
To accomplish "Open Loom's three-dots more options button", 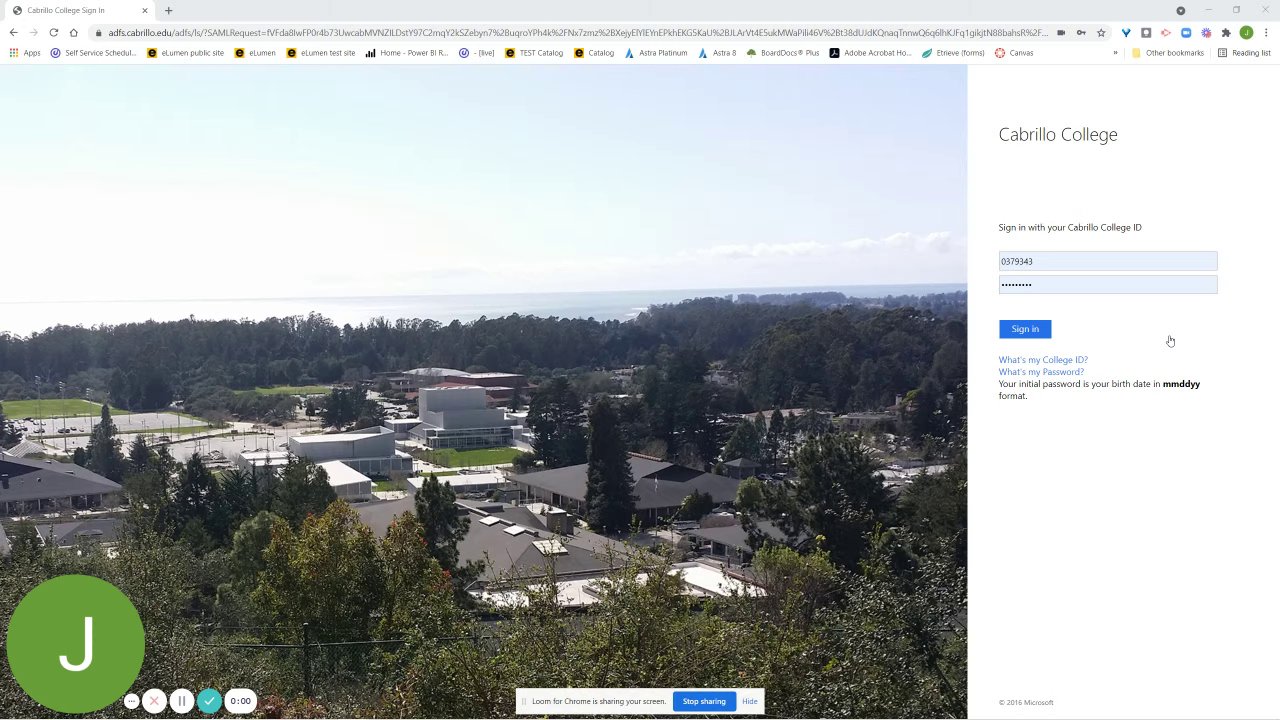I will coord(131,701).
